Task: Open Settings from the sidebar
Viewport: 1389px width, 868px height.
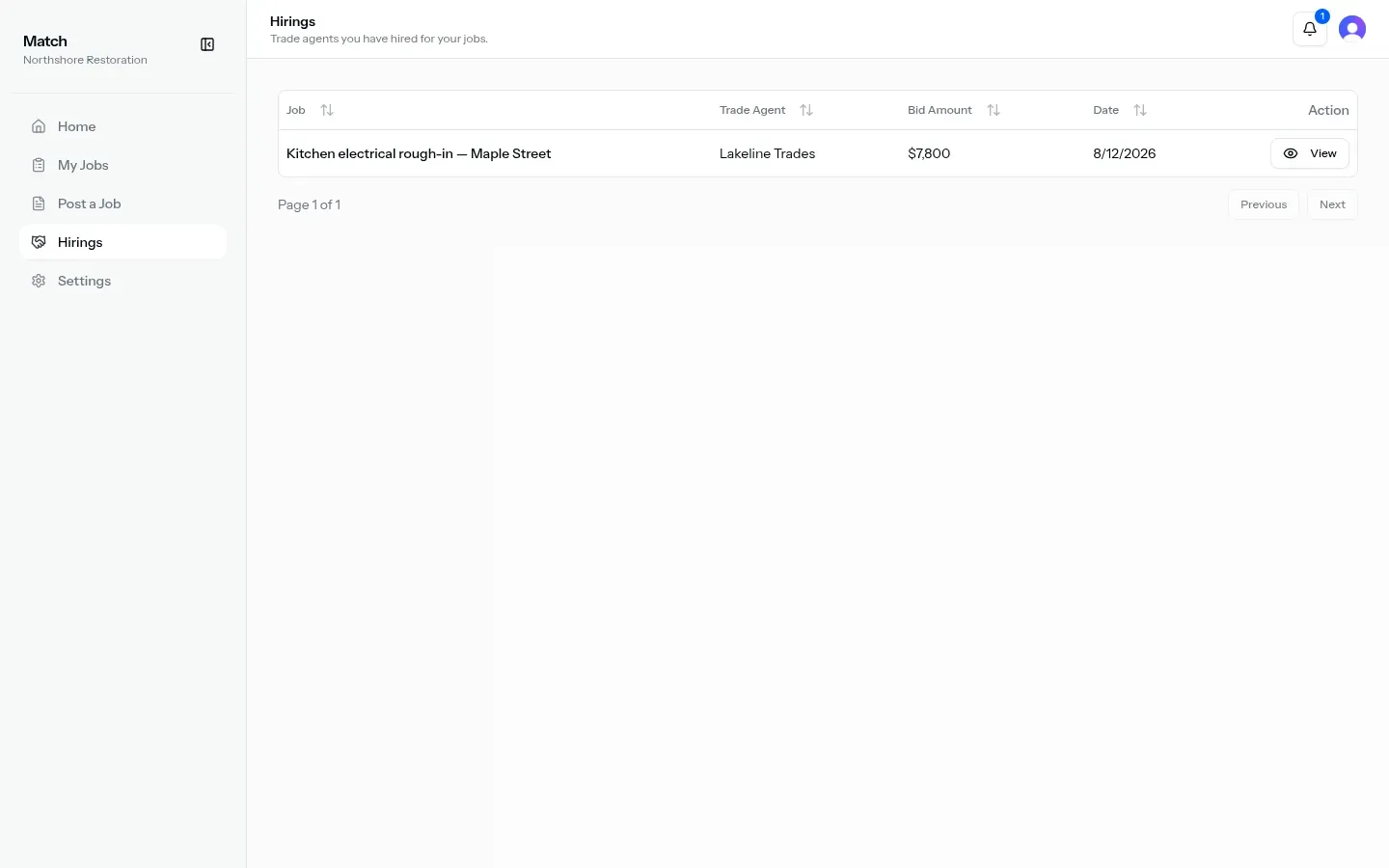Action: tap(123, 281)
